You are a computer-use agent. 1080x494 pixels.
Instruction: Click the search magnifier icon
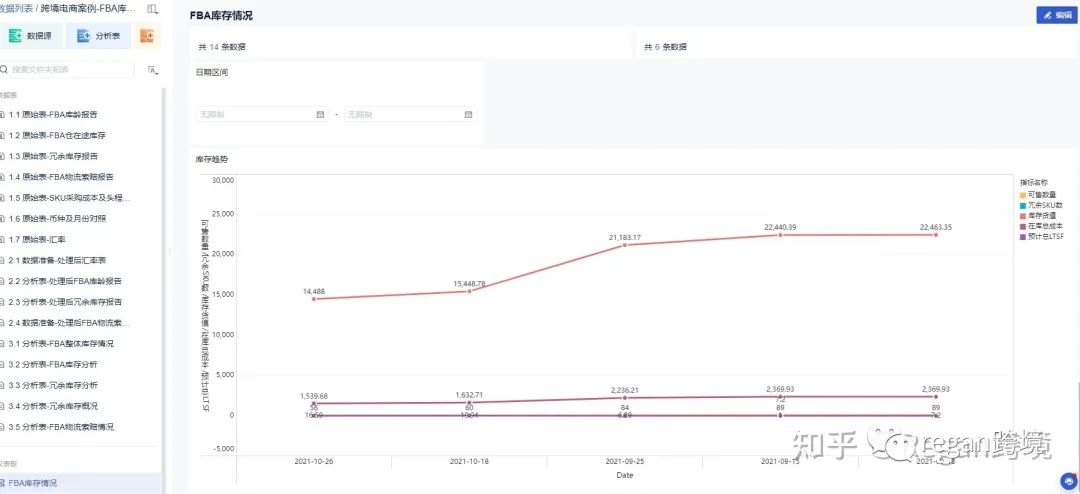pyautogui.click(x=5, y=70)
